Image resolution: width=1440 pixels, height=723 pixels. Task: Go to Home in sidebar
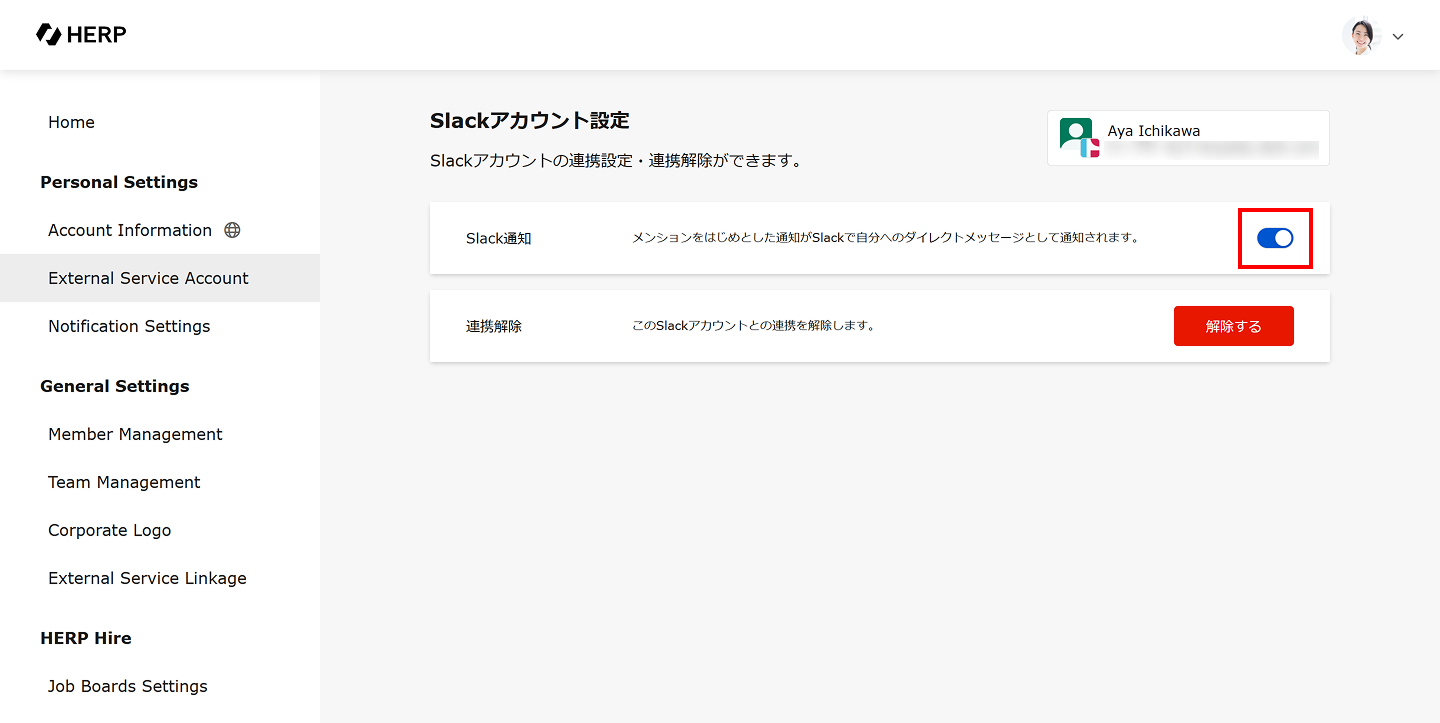pyautogui.click(x=71, y=122)
